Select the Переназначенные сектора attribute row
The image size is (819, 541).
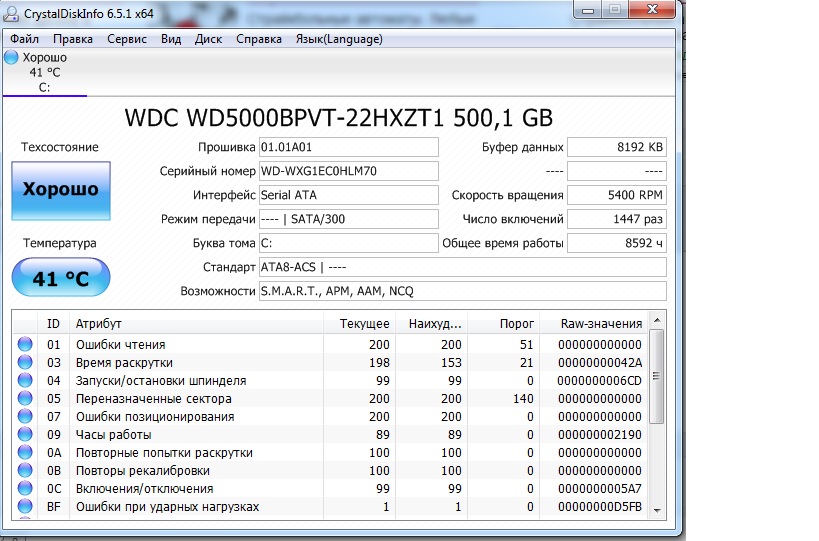pos(330,398)
